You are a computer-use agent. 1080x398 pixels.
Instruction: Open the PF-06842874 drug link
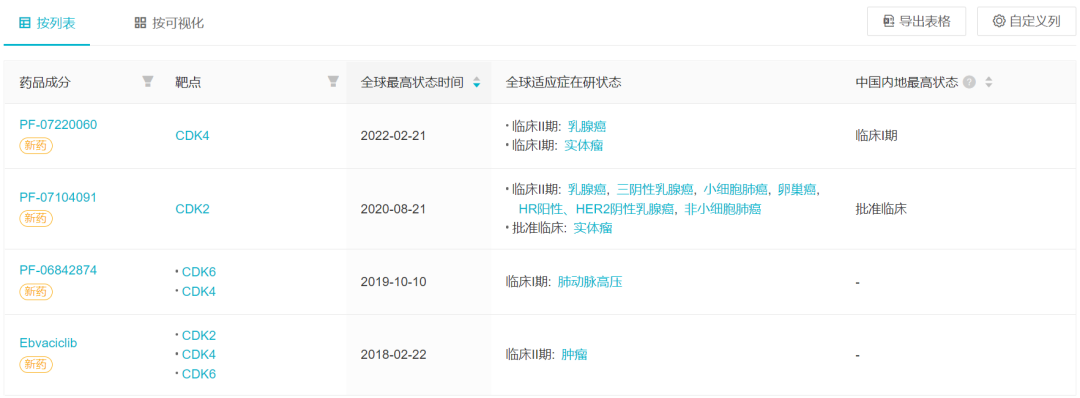[x=58, y=270]
